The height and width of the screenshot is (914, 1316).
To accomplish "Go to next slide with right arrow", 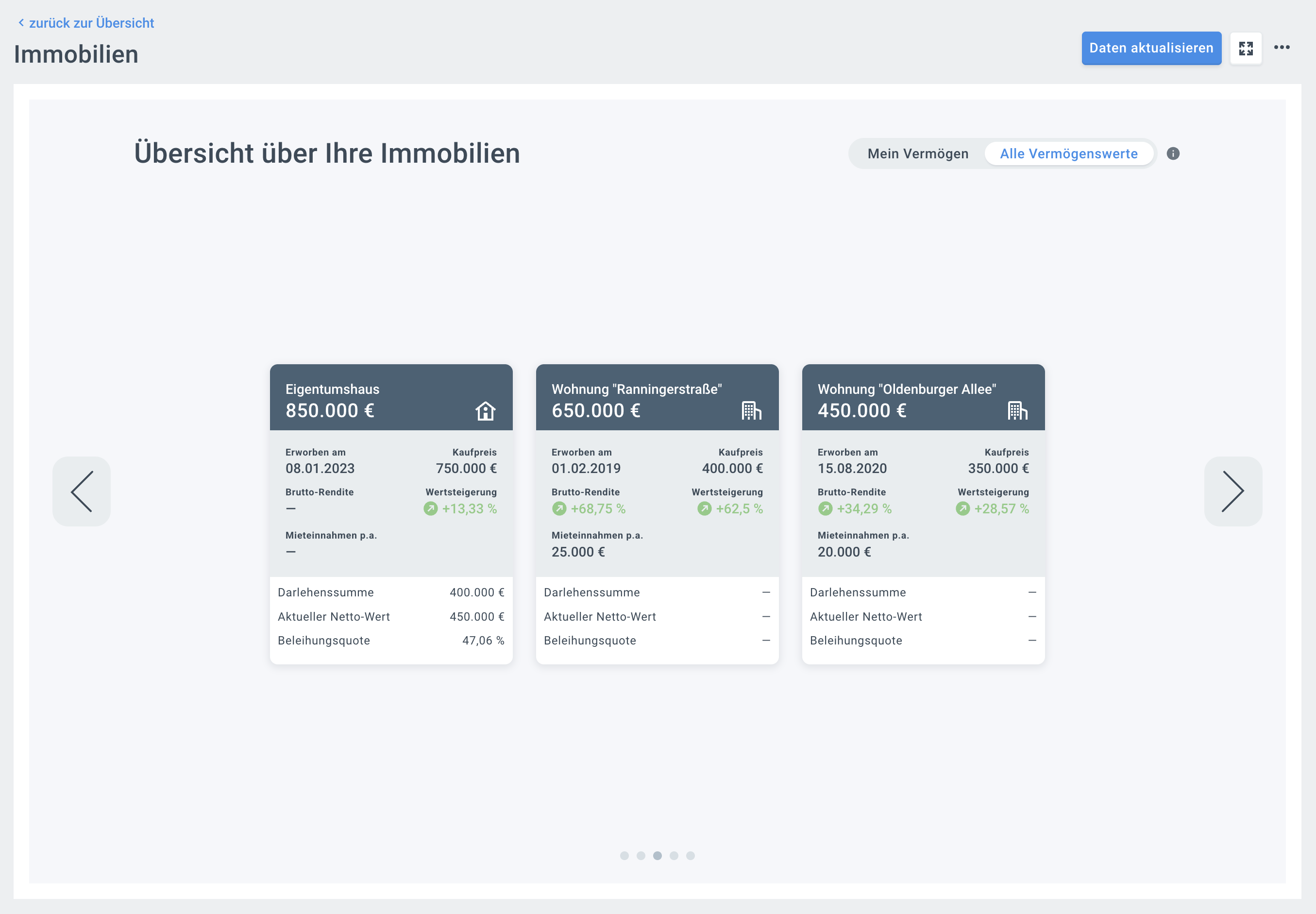I will pyautogui.click(x=1233, y=491).
